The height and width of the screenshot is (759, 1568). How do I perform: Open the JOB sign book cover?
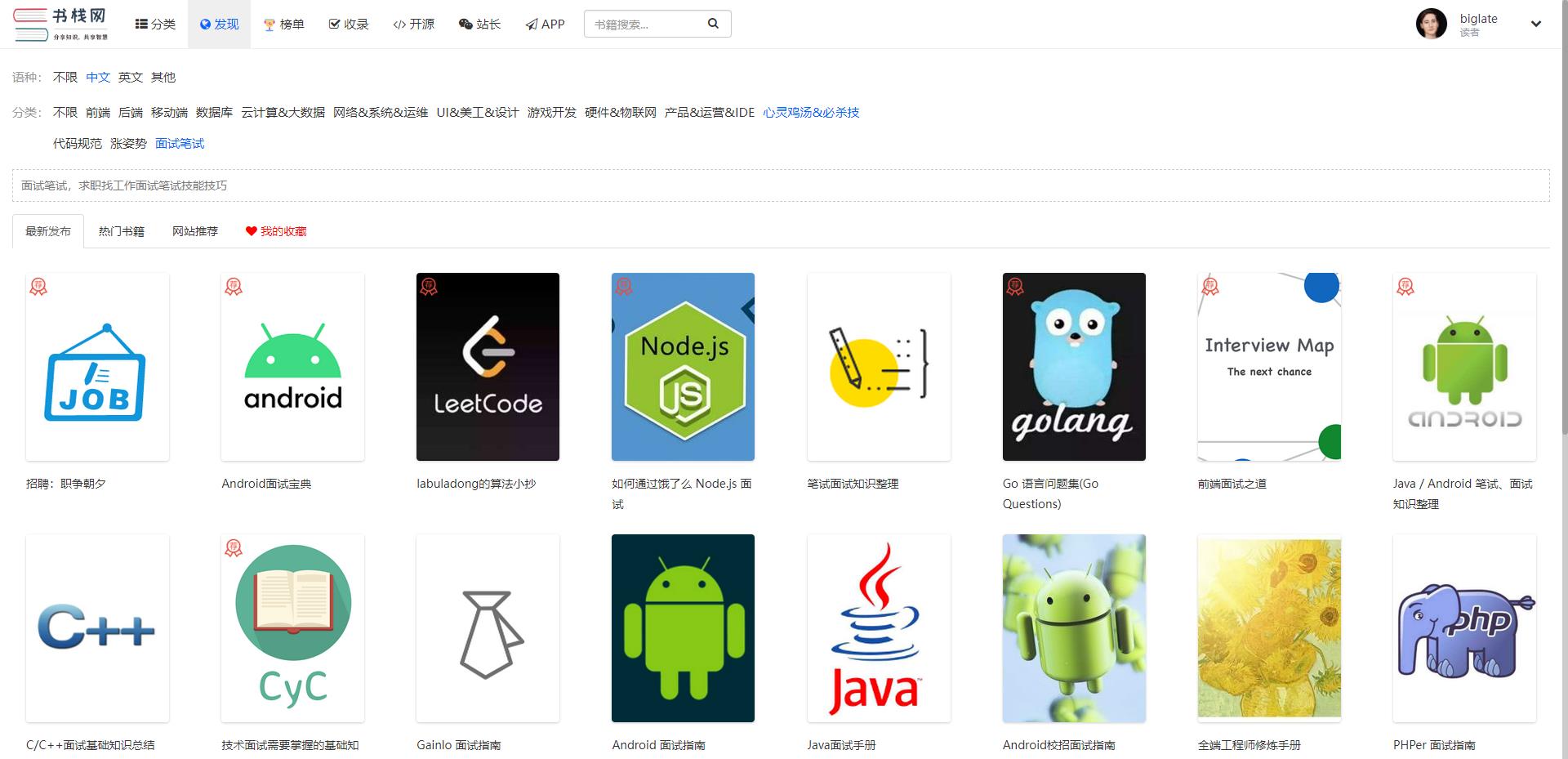click(x=97, y=367)
